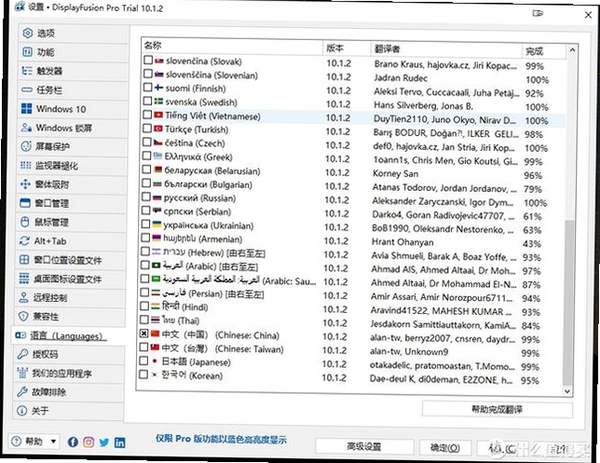This screenshot has height=463, width=600.
Task: Check the suomi (Finnish) language box
Action: [148, 88]
